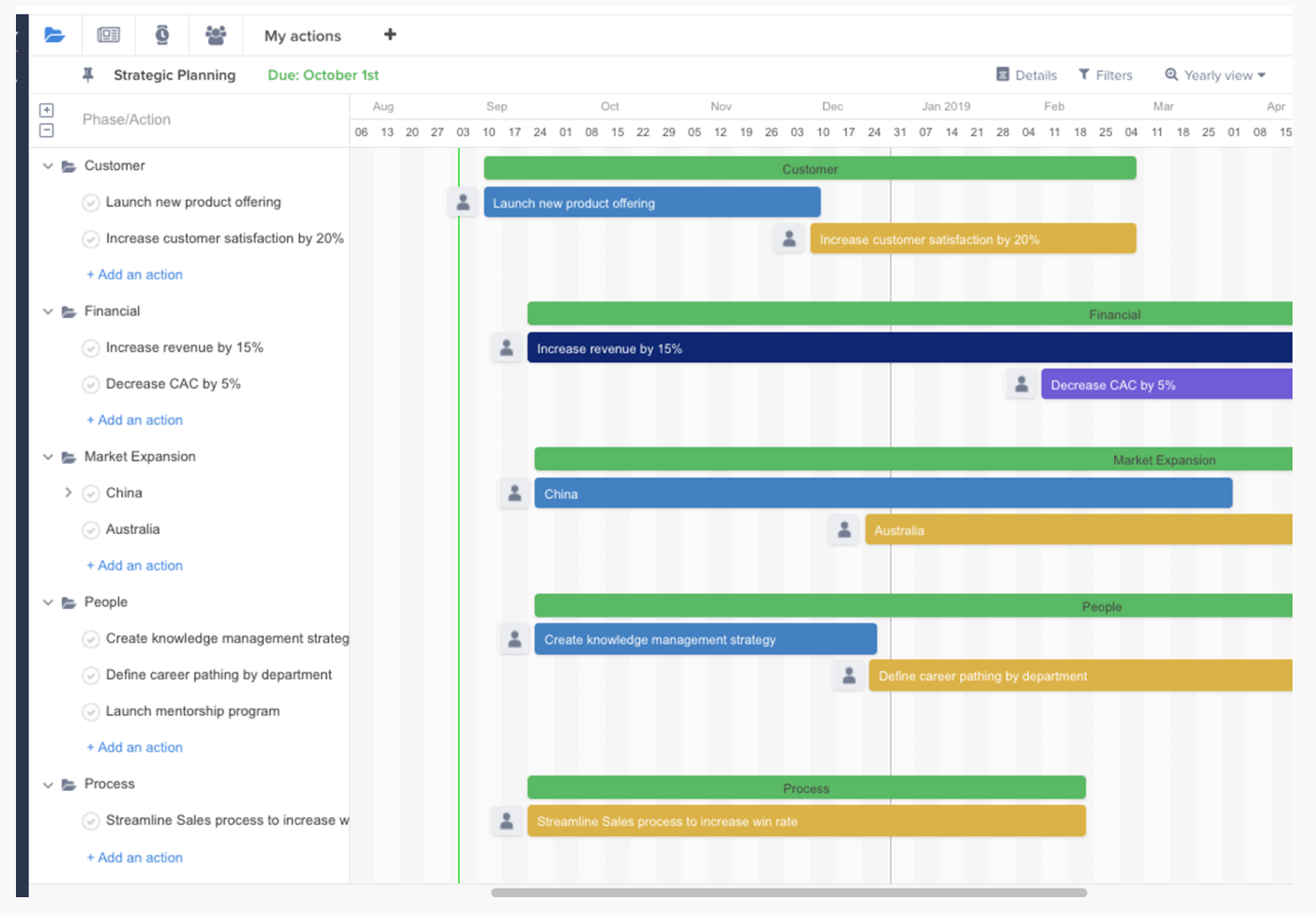Select the yellow Australia bar

(1079, 530)
